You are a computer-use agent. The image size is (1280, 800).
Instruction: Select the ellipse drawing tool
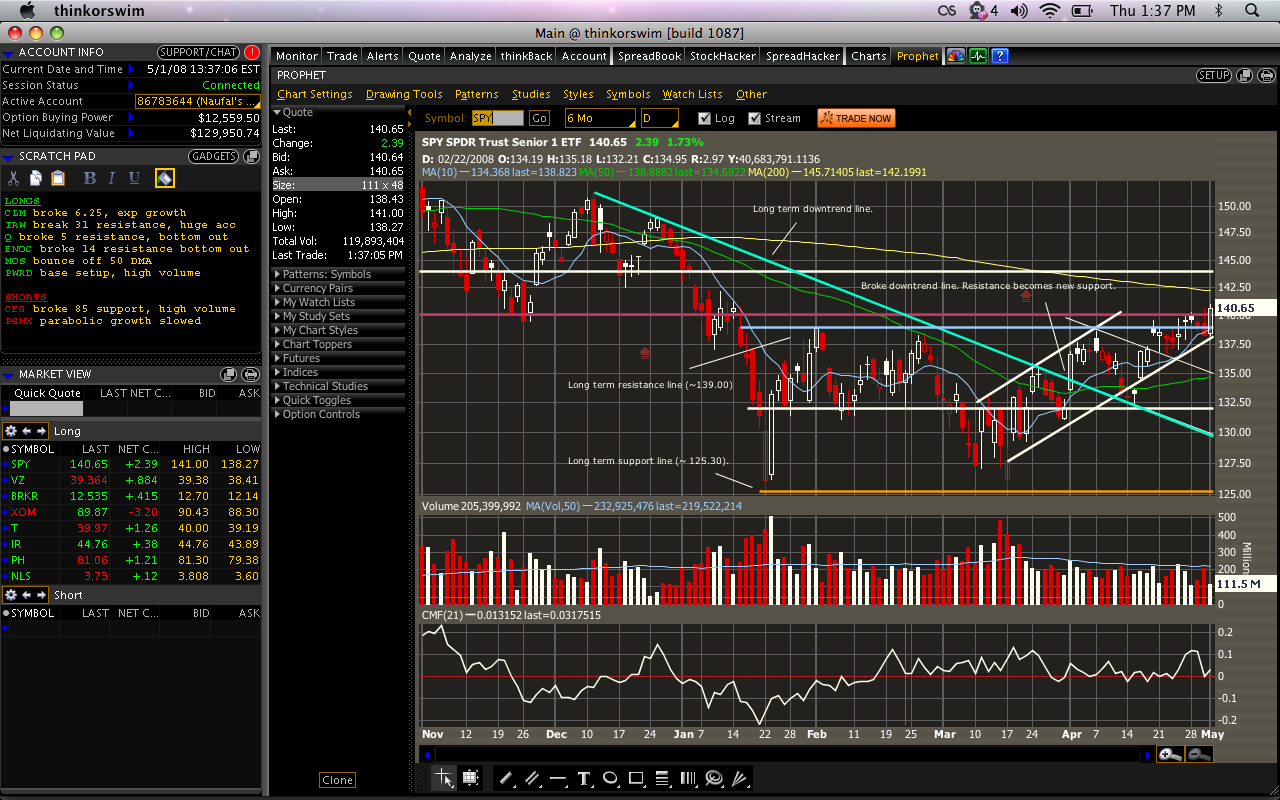(610, 777)
